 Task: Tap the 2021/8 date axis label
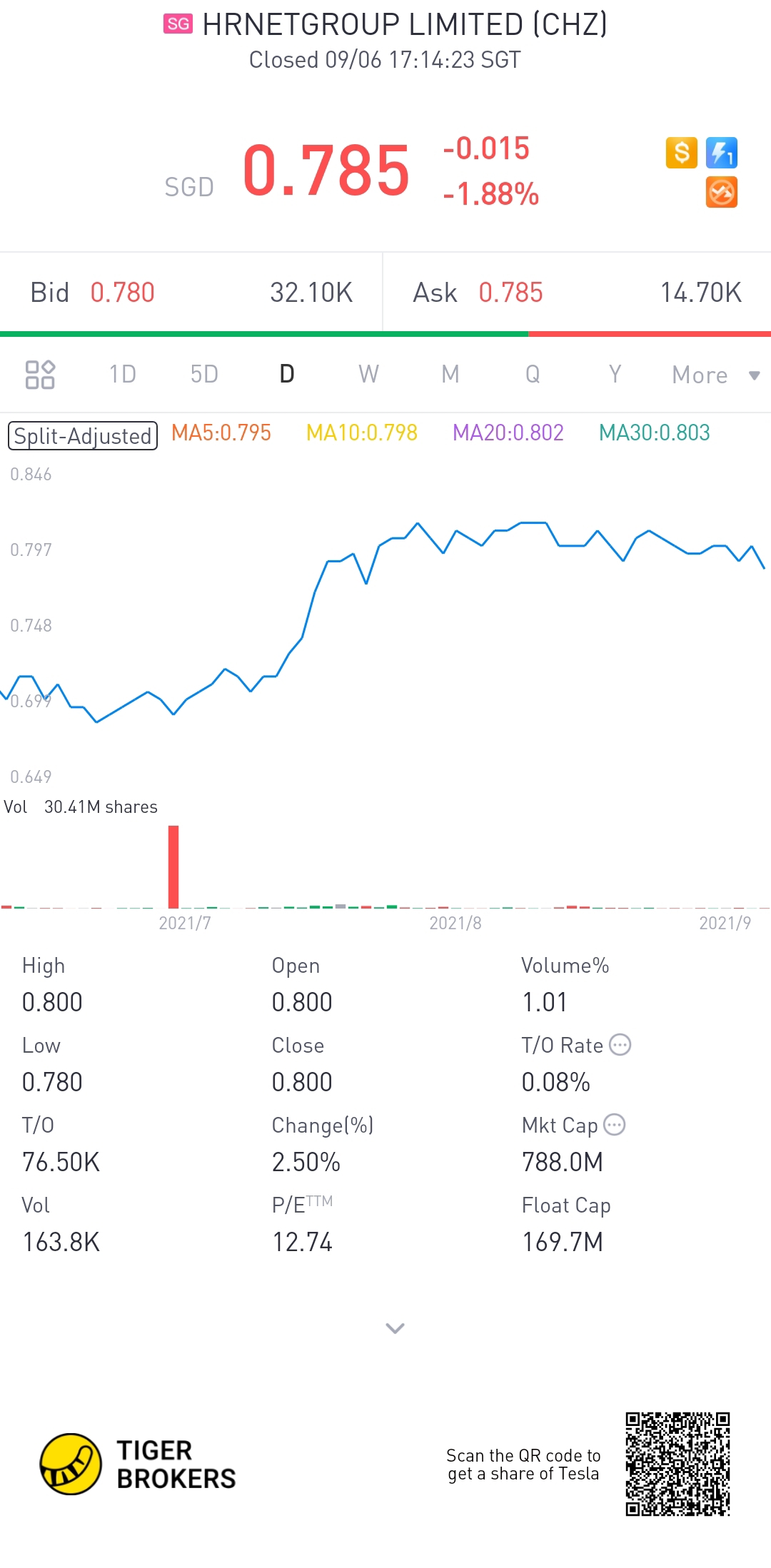[x=455, y=924]
